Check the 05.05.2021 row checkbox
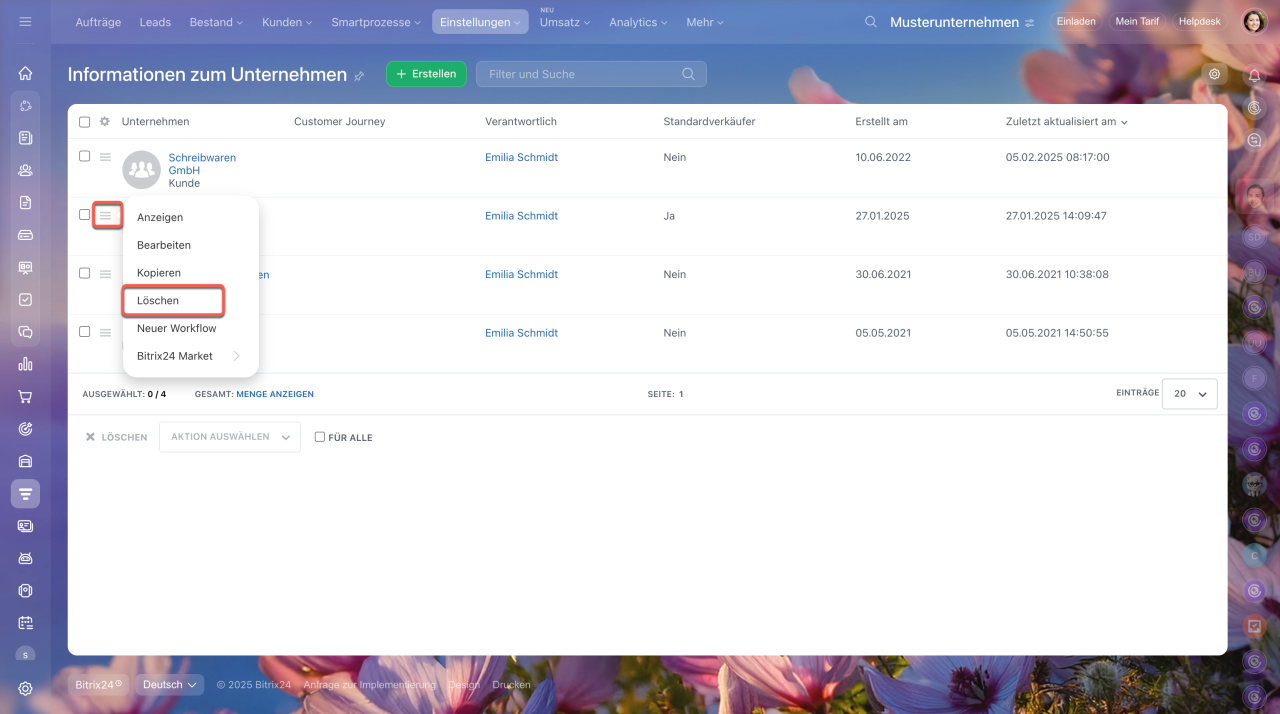The image size is (1280, 714). (84, 331)
